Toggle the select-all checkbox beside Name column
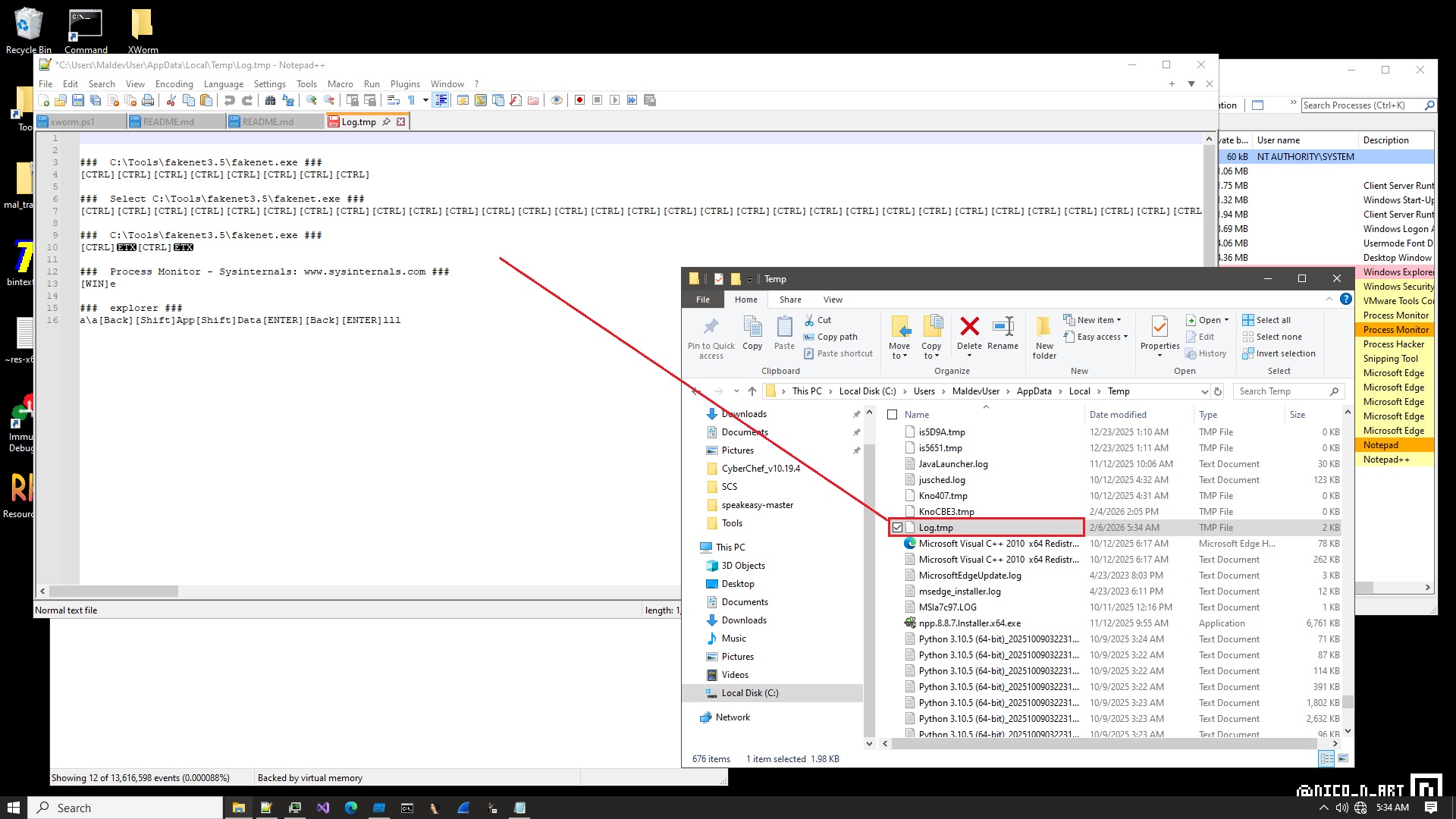 (893, 415)
